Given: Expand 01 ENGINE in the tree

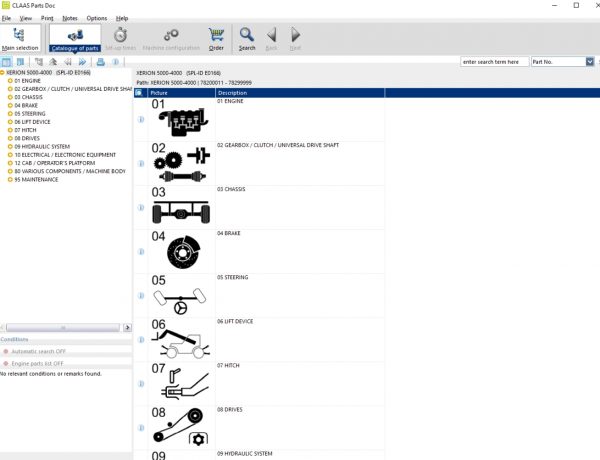Looking at the screenshot, I should coord(10,81).
